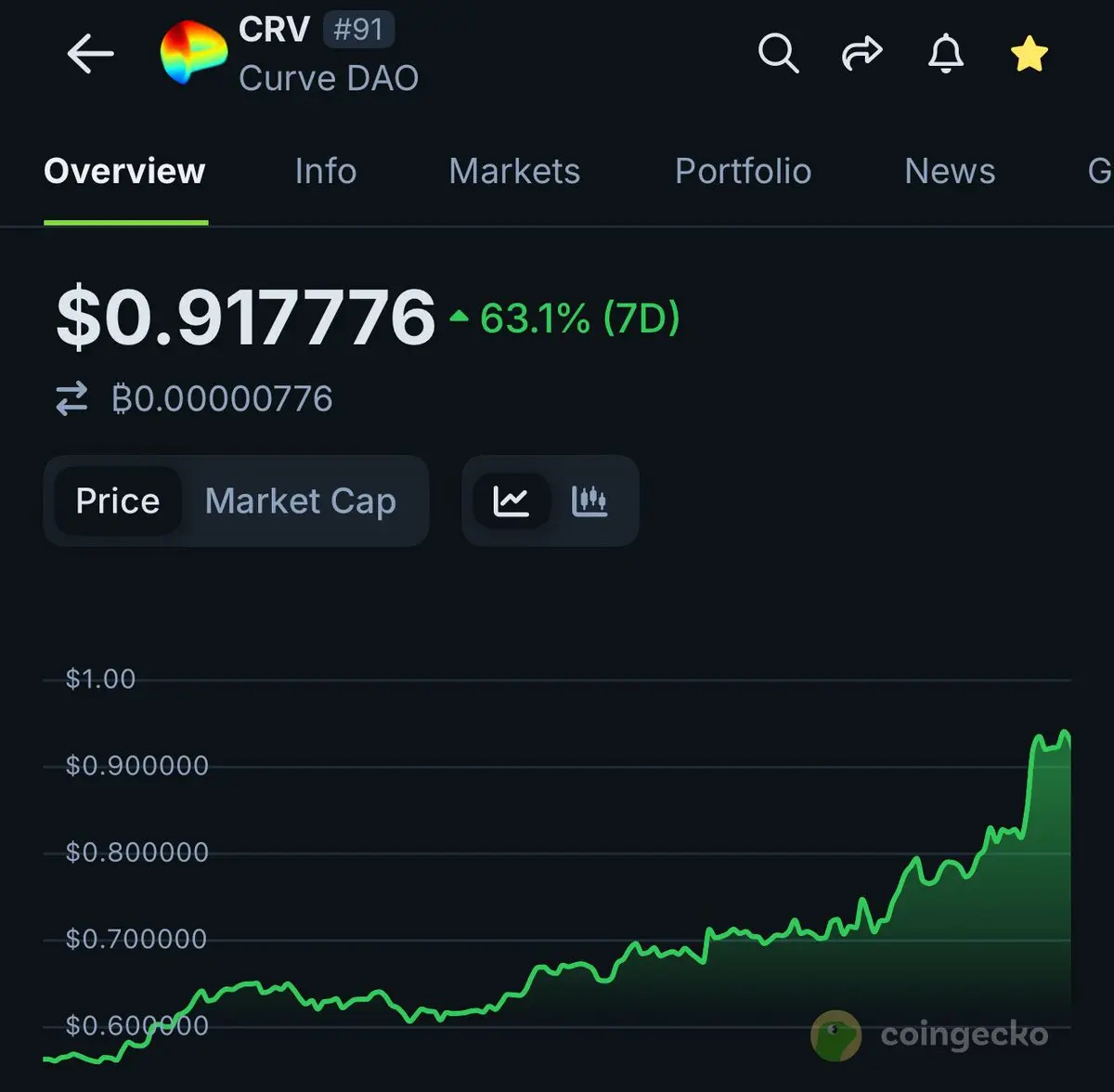1114x1092 pixels.
Task: Swap currency with the exchange arrows icon
Action: tap(71, 398)
